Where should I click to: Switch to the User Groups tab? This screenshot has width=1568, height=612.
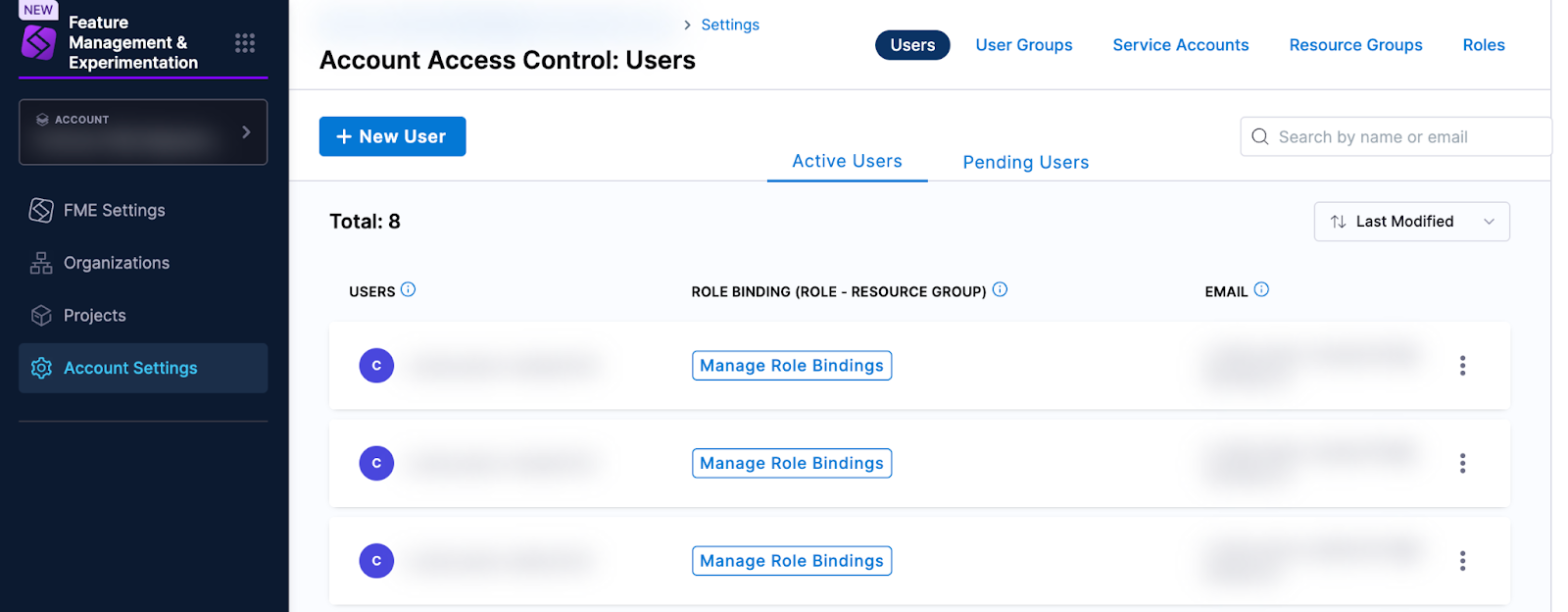click(1023, 45)
